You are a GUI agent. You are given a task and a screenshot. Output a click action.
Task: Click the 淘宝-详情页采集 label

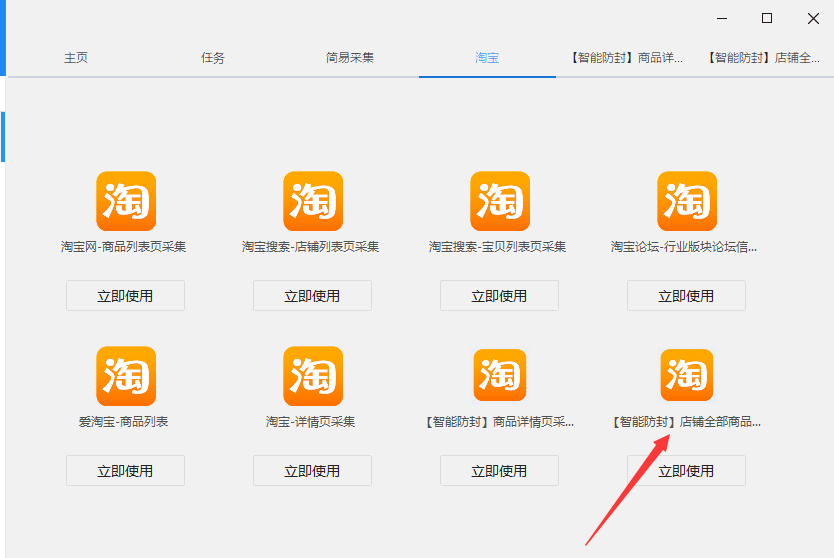pos(311,422)
